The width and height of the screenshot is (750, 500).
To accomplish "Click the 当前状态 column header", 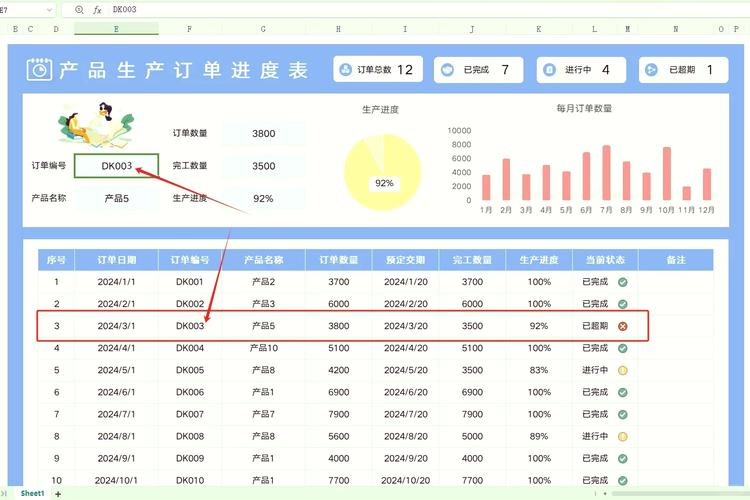I will (605, 260).
